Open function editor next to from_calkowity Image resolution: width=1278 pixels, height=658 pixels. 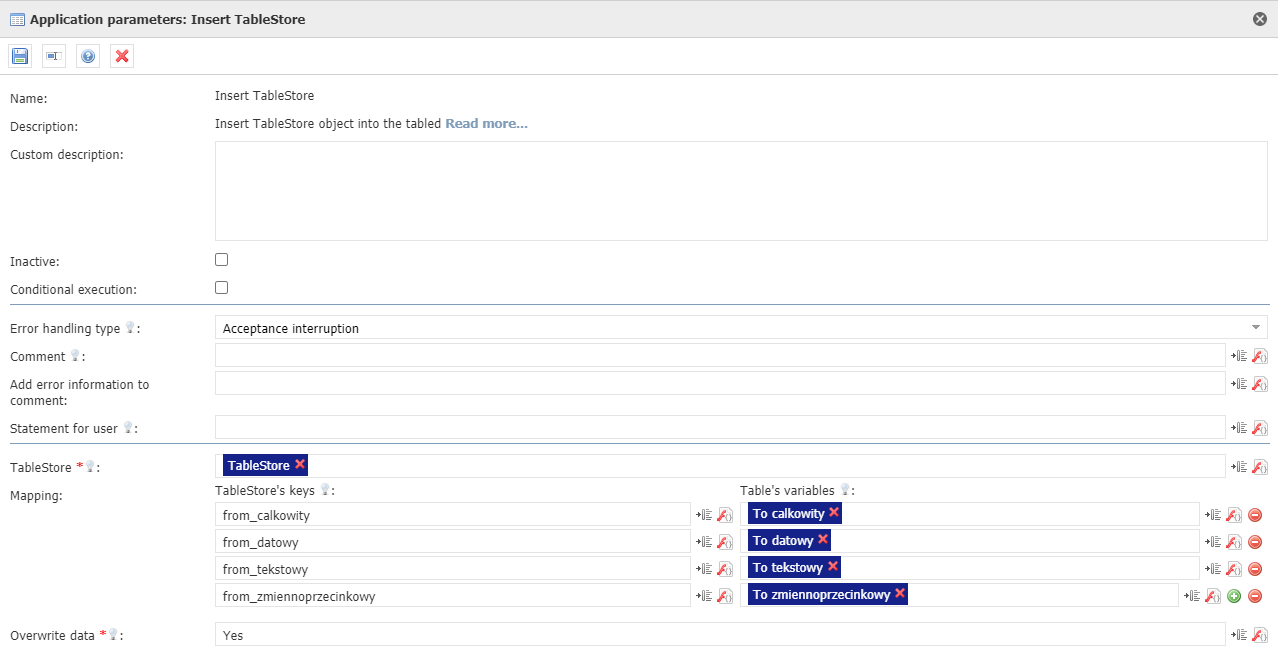pos(725,515)
